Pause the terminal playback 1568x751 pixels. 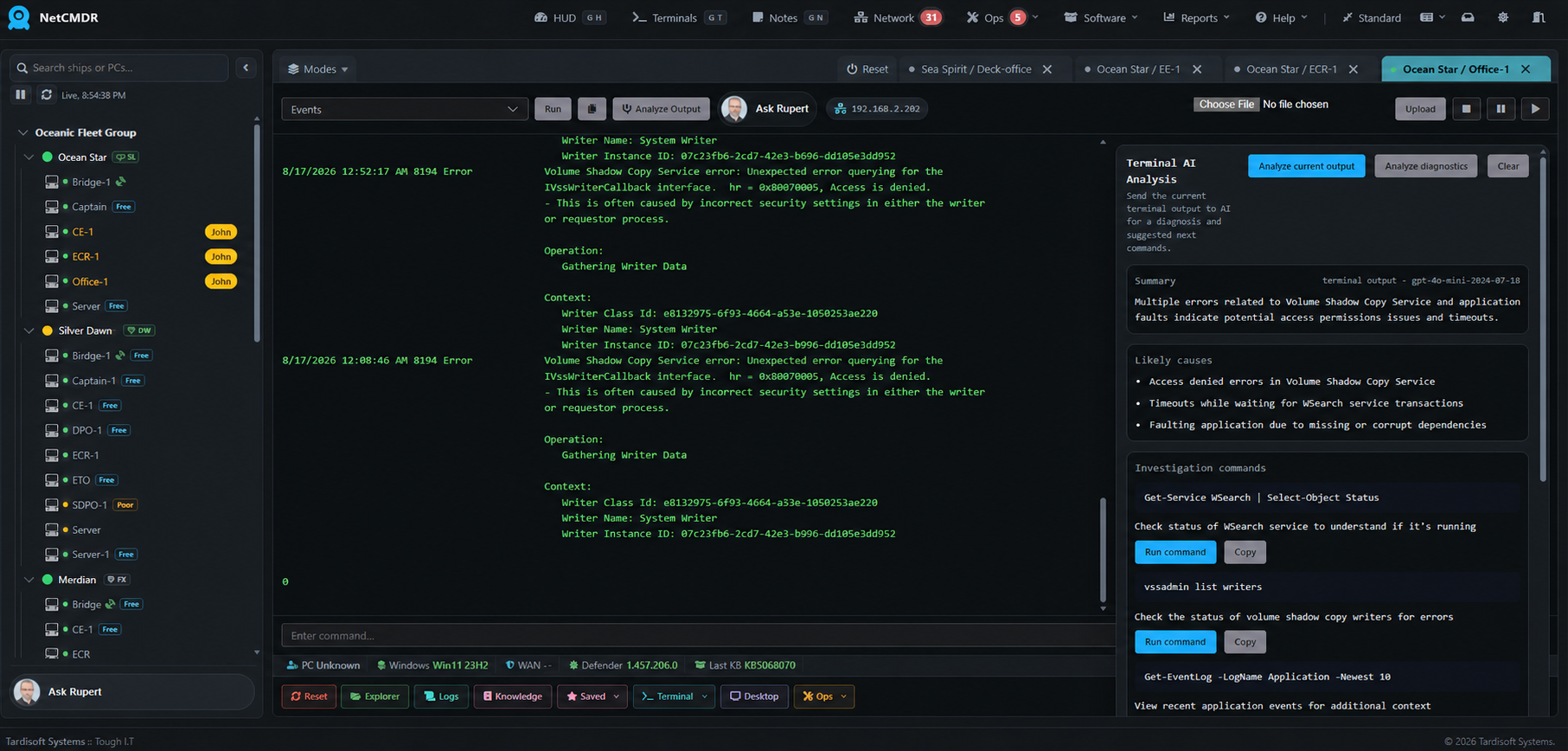click(1501, 109)
